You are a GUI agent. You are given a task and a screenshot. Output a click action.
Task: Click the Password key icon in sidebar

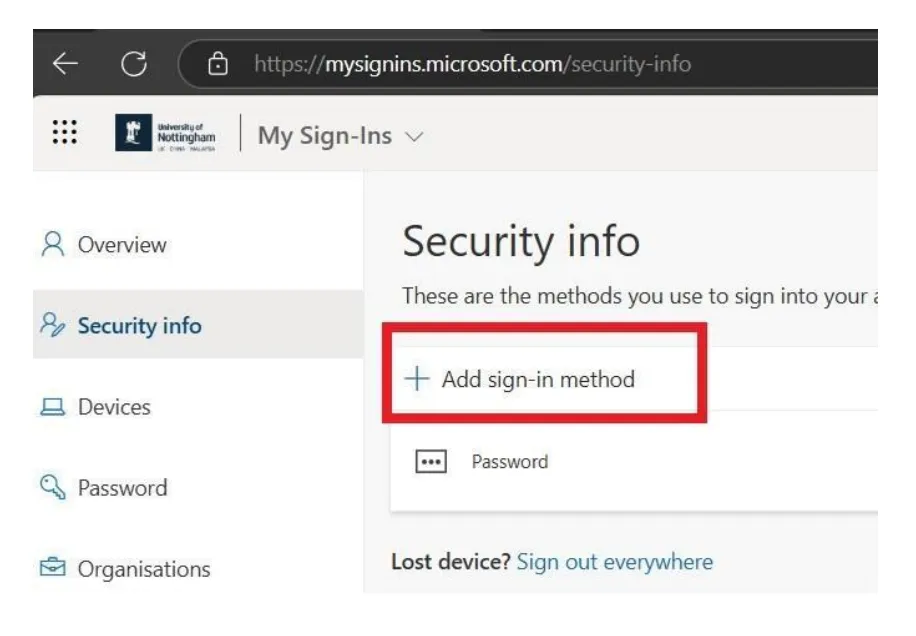[53, 487]
